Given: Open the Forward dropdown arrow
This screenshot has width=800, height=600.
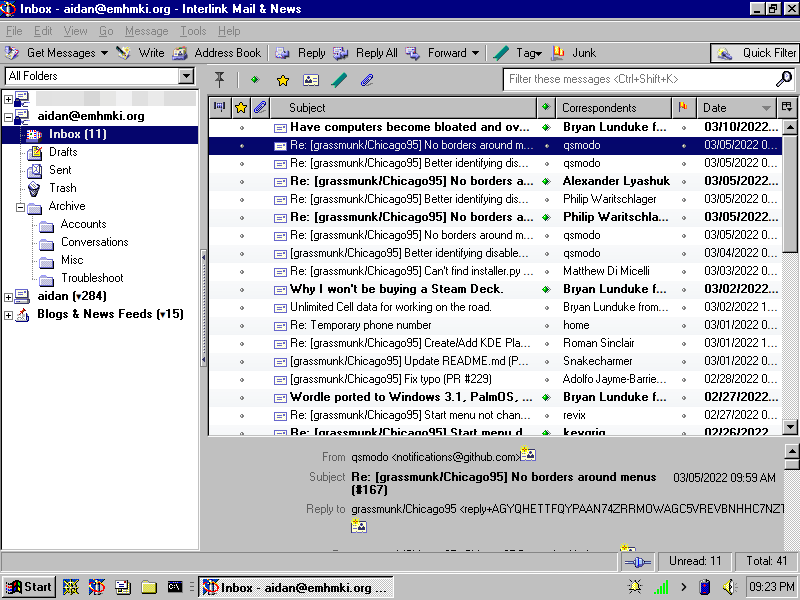Looking at the screenshot, I should click(475, 53).
